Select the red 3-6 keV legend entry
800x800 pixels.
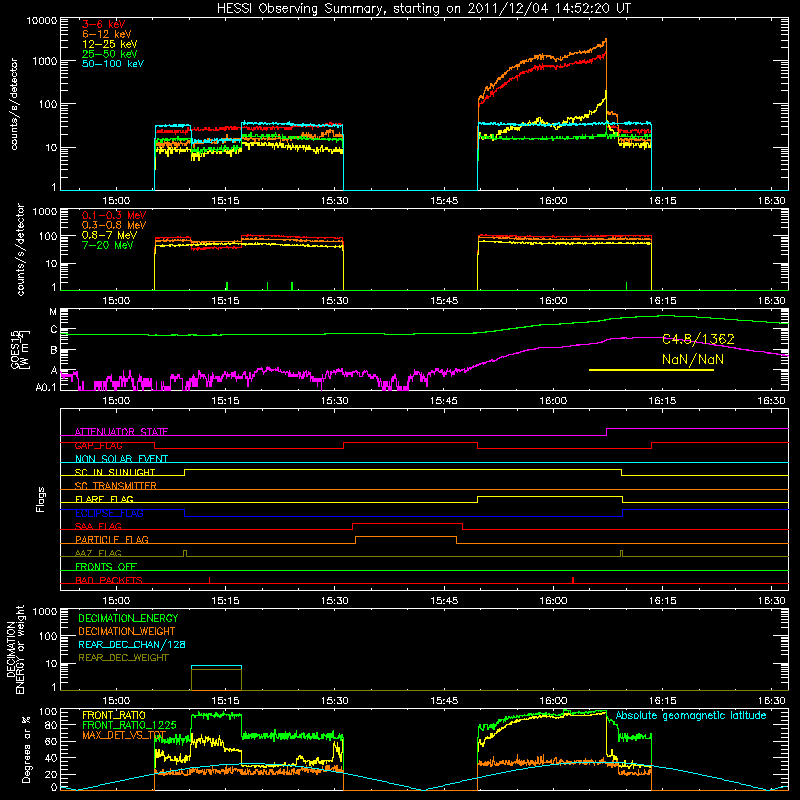104,24
